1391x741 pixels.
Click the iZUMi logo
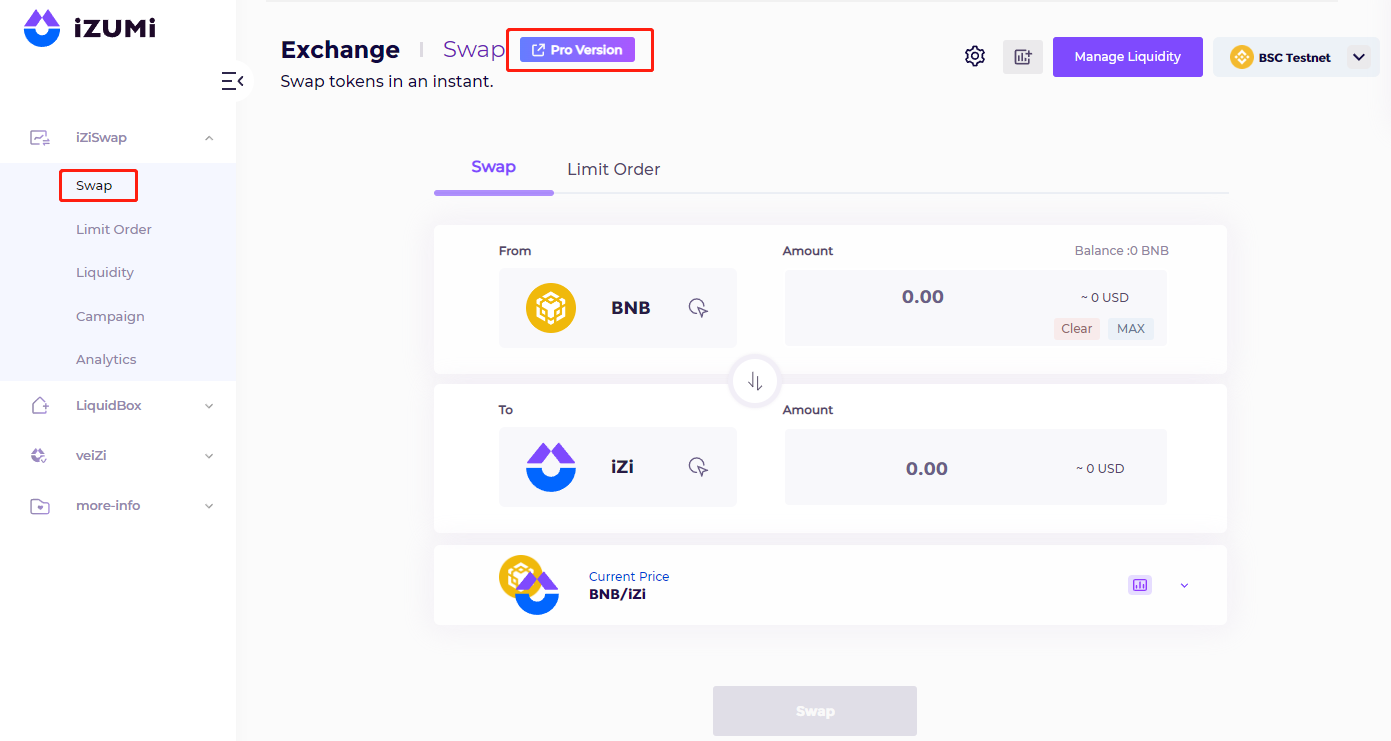[89, 28]
